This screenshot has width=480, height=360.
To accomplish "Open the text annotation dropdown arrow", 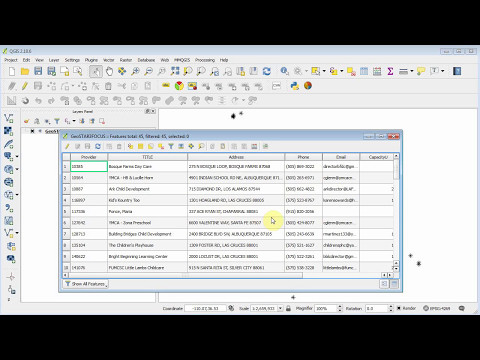I will click(443, 71).
